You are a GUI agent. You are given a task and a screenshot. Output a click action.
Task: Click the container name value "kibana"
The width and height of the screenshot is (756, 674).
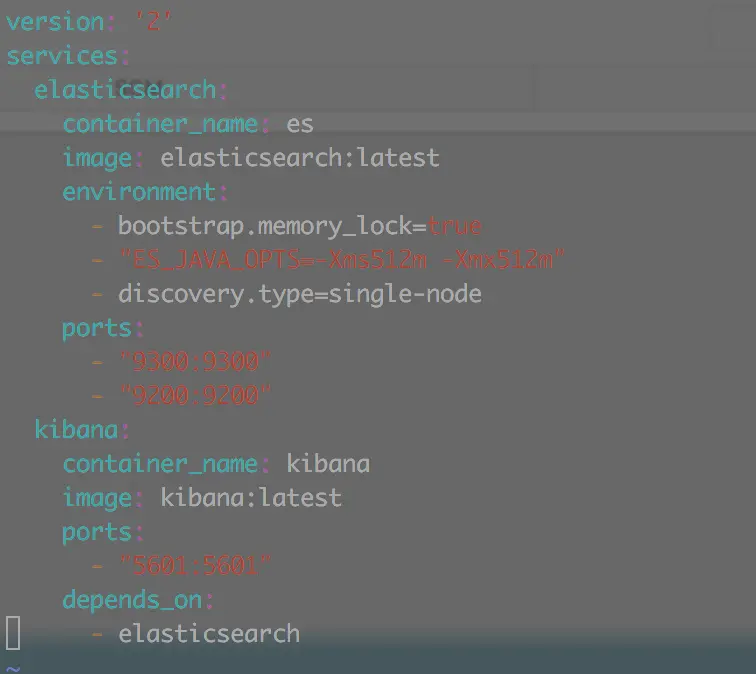coord(328,464)
